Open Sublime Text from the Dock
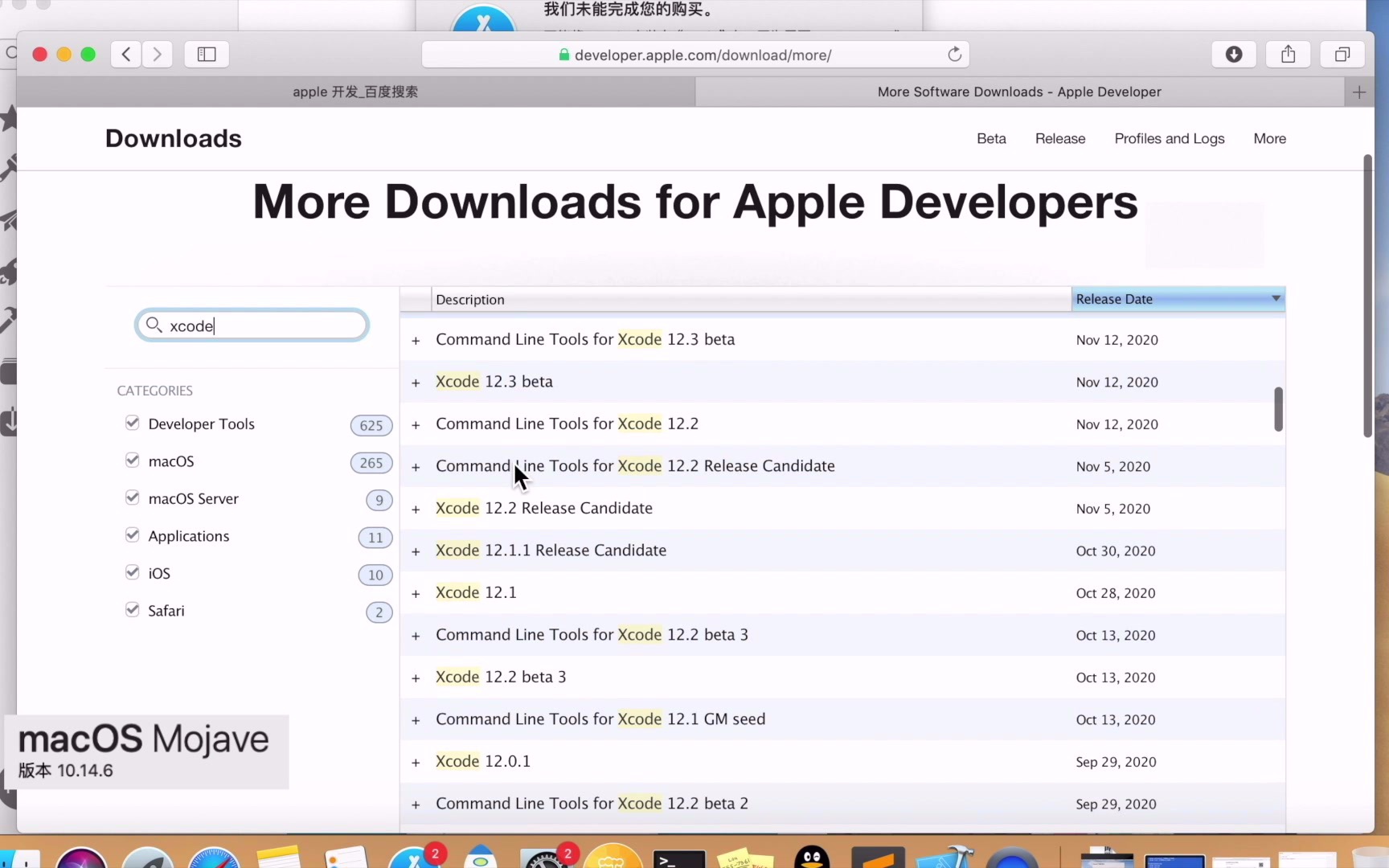Image resolution: width=1389 pixels, height=868 pixels. point(878,858)
